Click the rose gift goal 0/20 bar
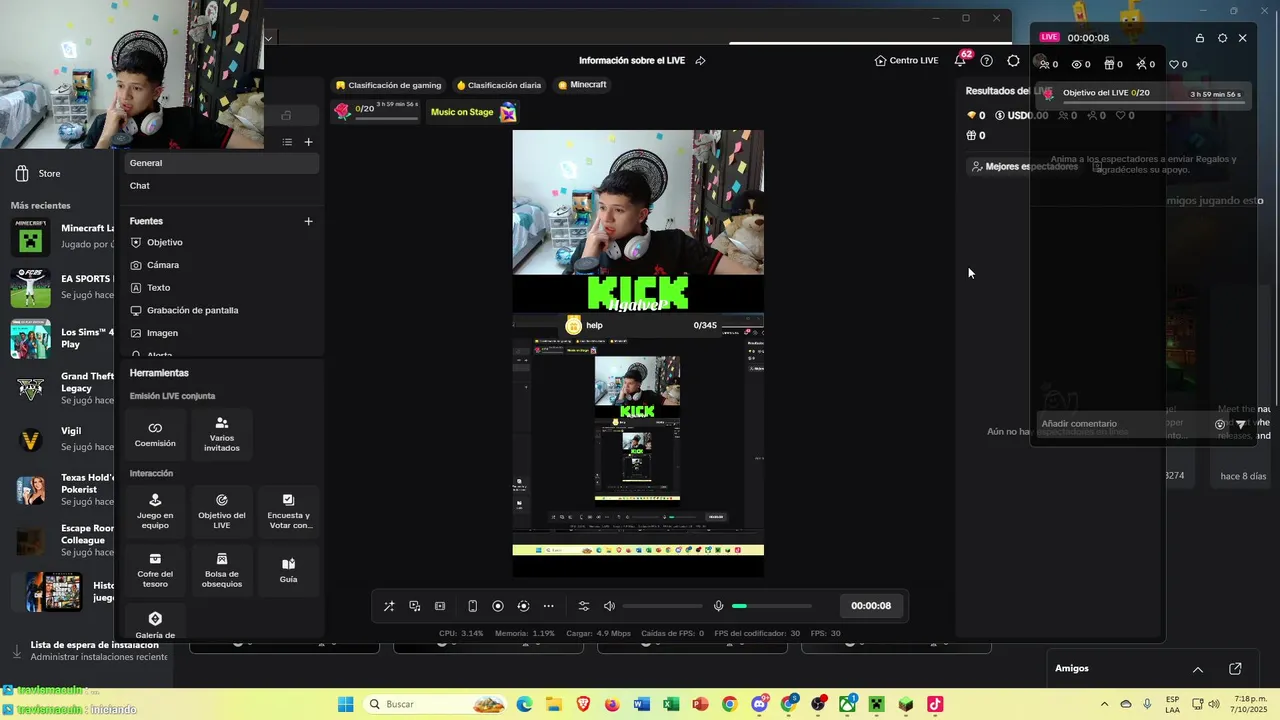Screen dimensions: 1280x720 [376, 112]
